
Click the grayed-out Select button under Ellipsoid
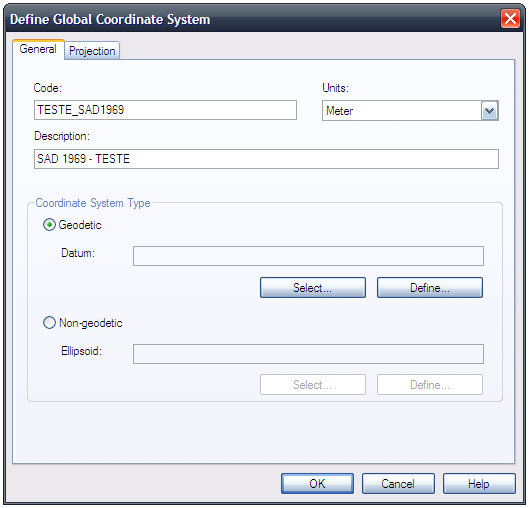pyautogui.click(x=313, y=385)
